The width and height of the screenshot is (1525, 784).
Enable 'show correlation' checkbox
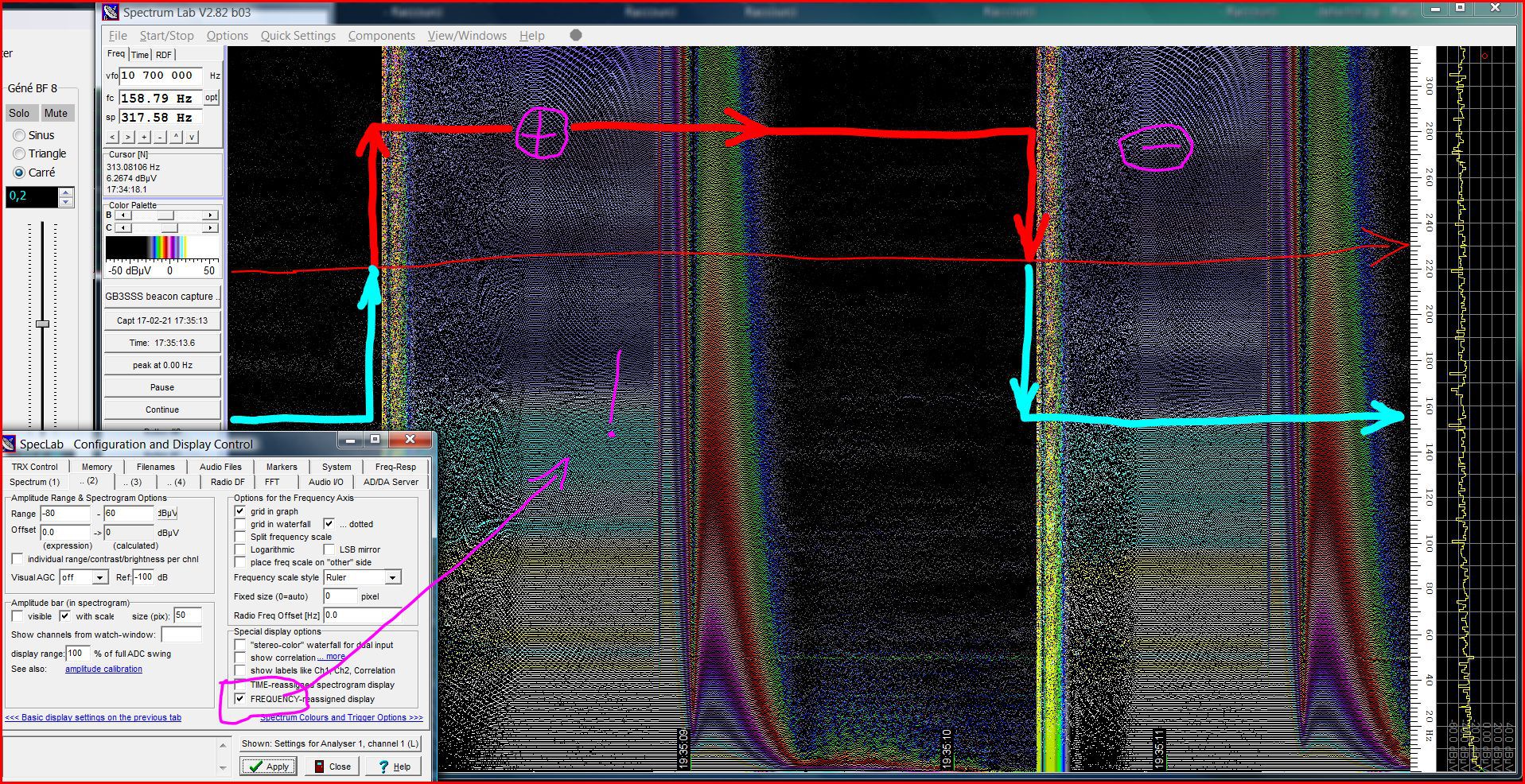pos(240,658)
